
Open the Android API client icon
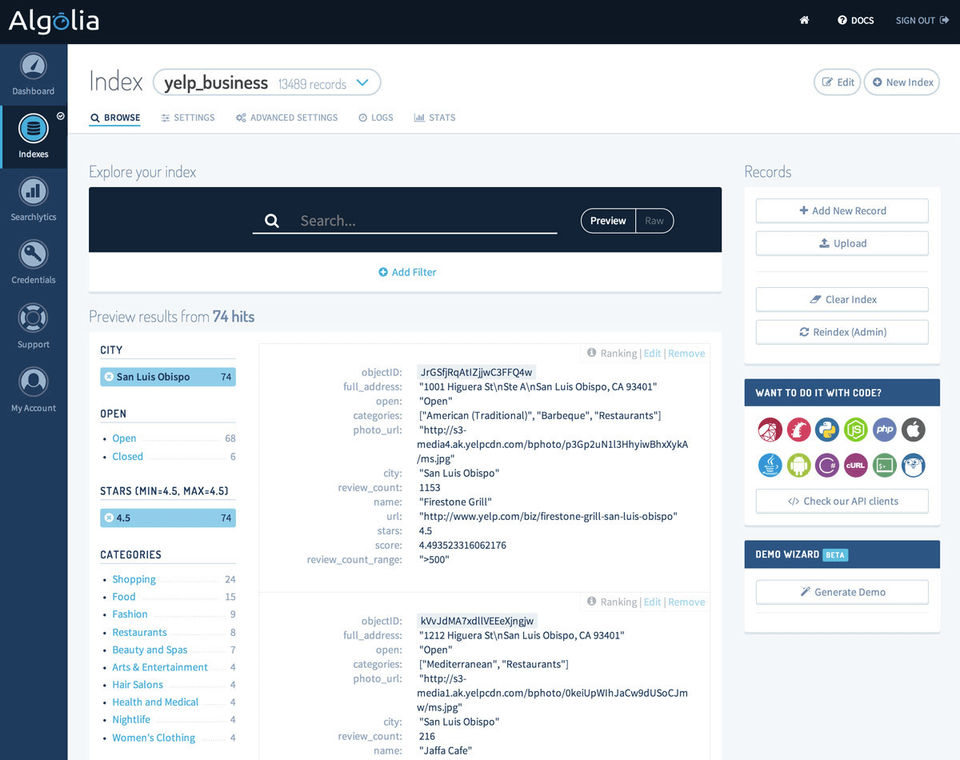click(x=798, y=465)
